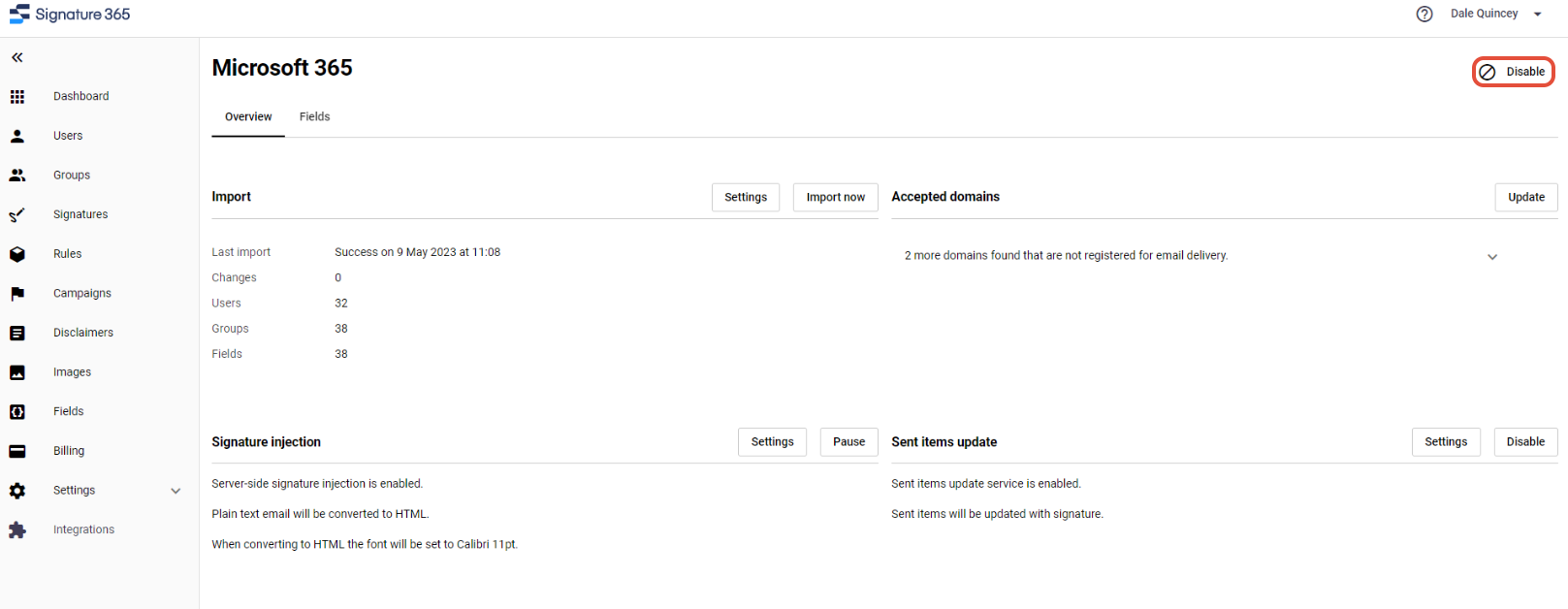Collapse the sidebar with double-chevron icon
The height and width of the screenshot is (609, 1568).
(17, 57)
